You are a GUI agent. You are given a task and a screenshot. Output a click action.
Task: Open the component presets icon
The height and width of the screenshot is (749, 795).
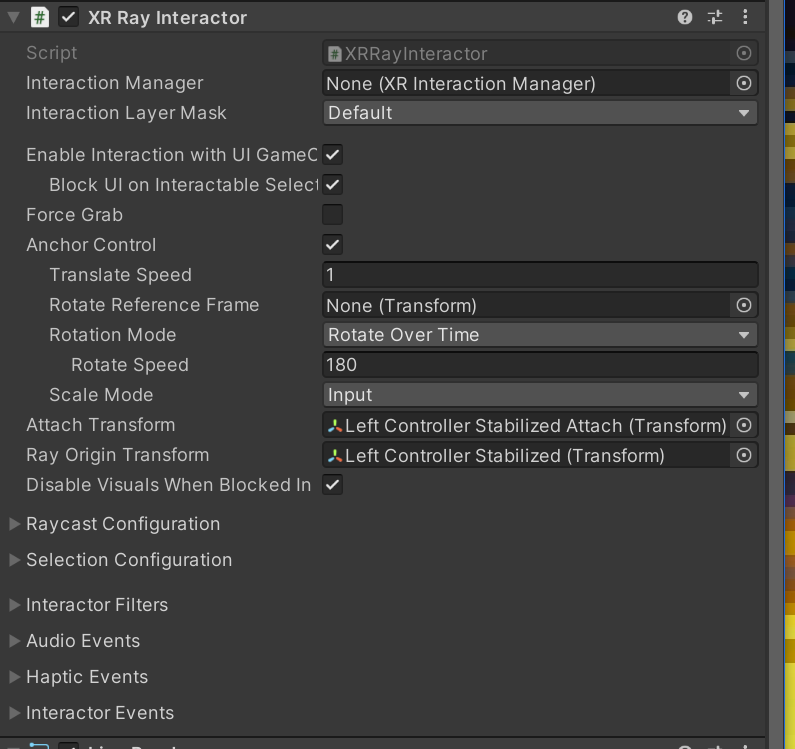pyautogui.click(x=715, y=17)
